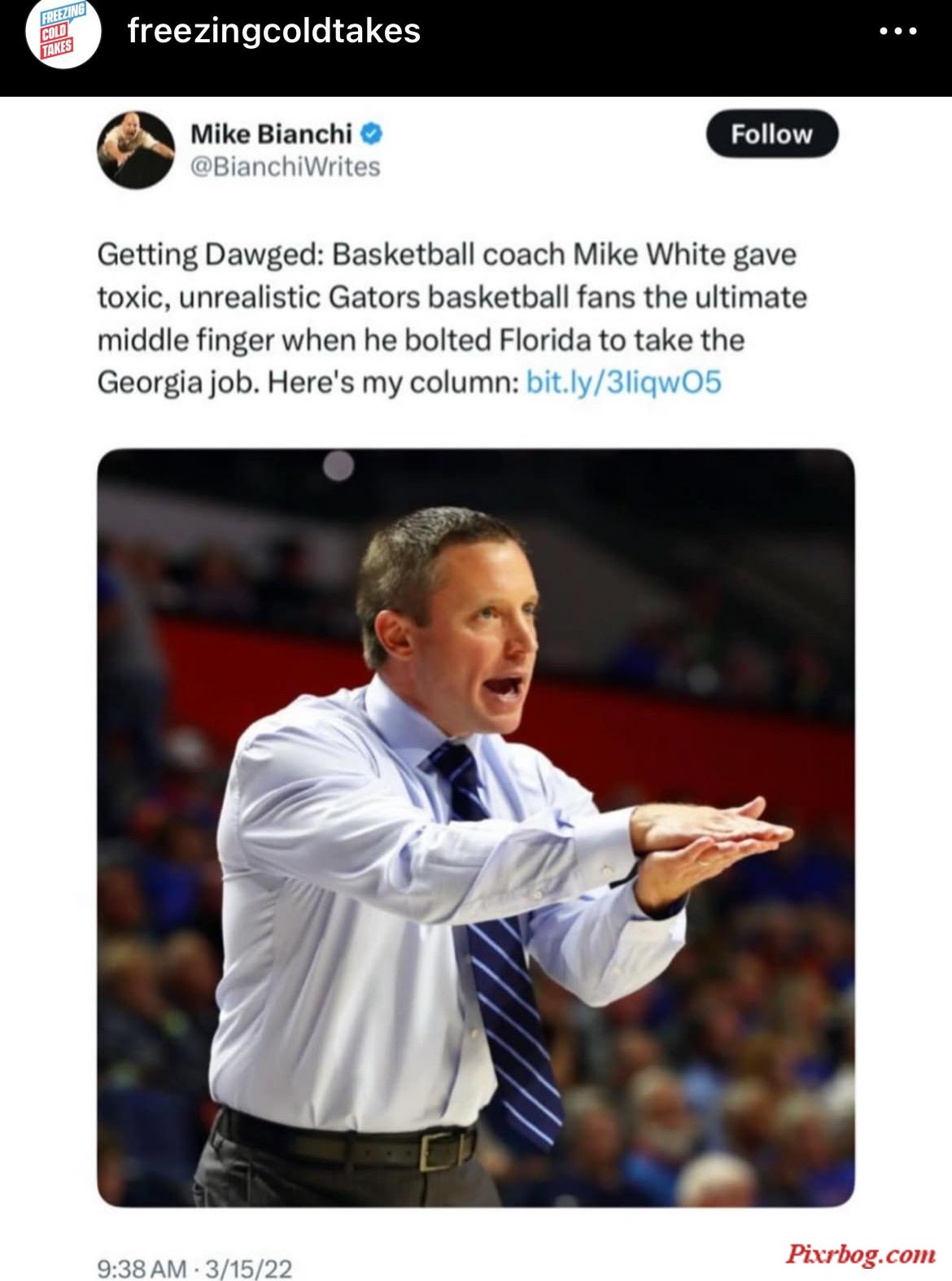
Task: Tap the freezingcoldtakes username
Action: coord(274,32)
